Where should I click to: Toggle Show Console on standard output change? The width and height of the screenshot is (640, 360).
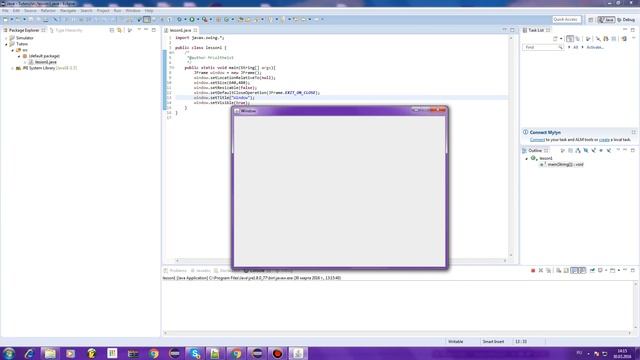(x=574, y=270)
